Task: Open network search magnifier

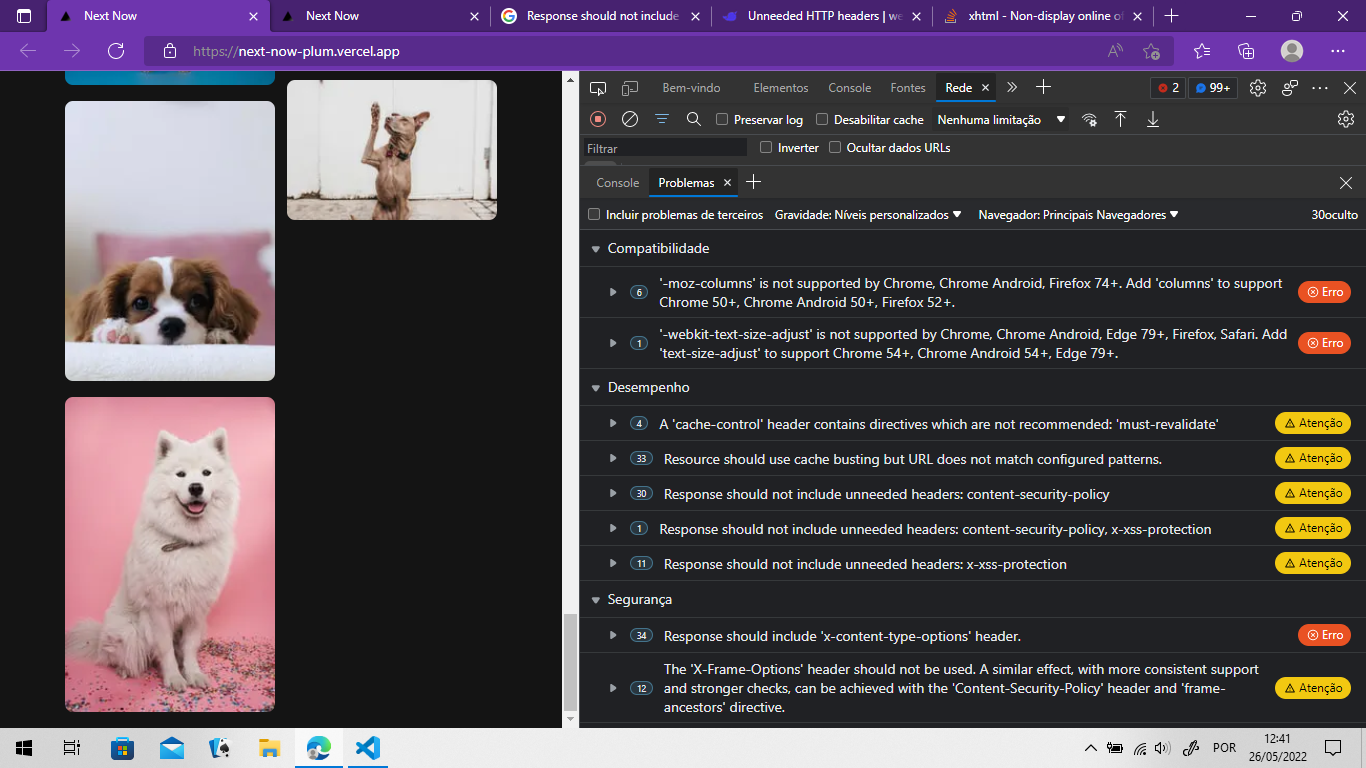Action: pos(694,119)
